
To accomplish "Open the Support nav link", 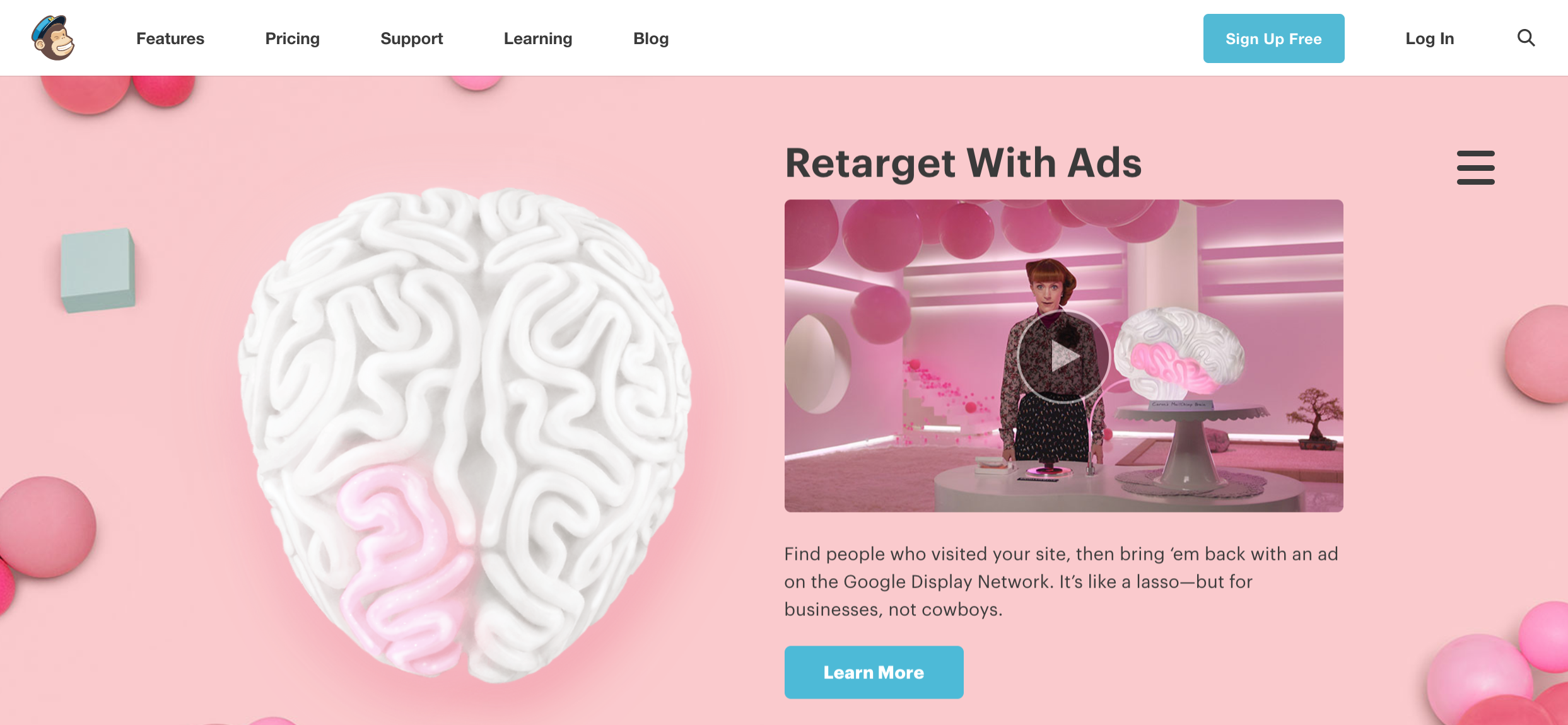I will (x=412, y=38).
